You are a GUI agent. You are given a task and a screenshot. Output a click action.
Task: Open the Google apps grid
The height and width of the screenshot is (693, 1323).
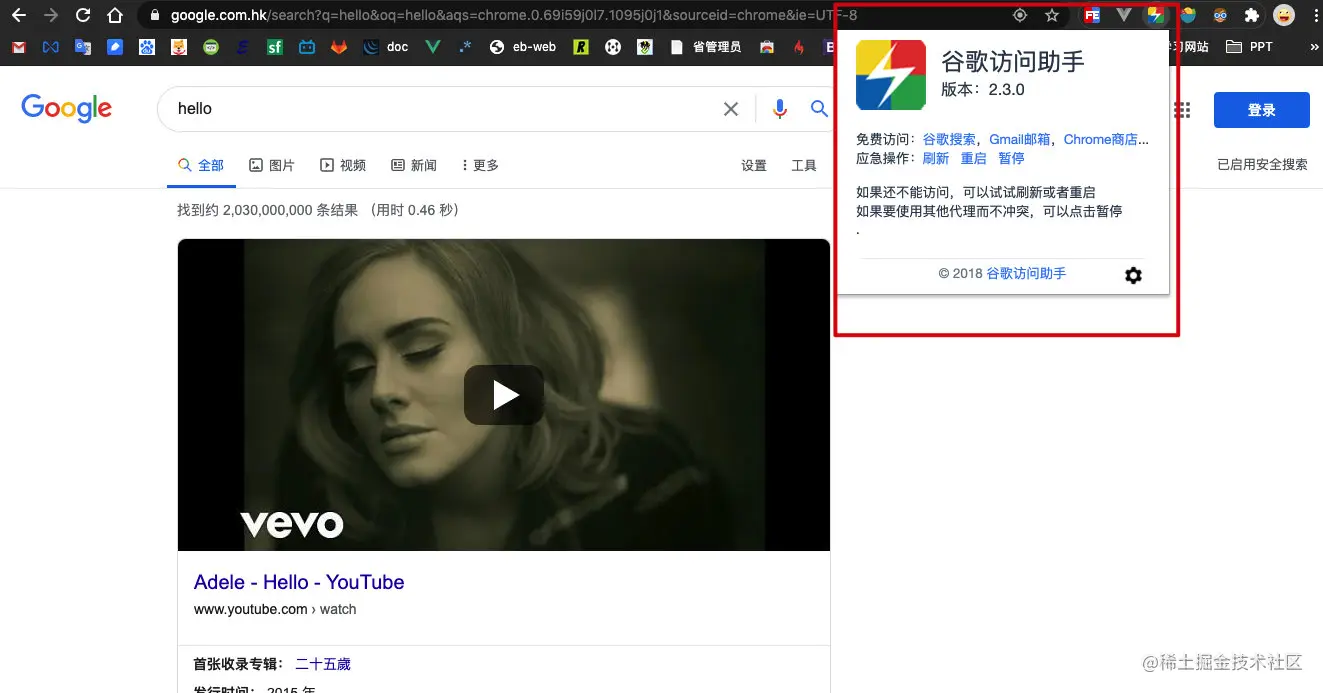(1183, 110)
